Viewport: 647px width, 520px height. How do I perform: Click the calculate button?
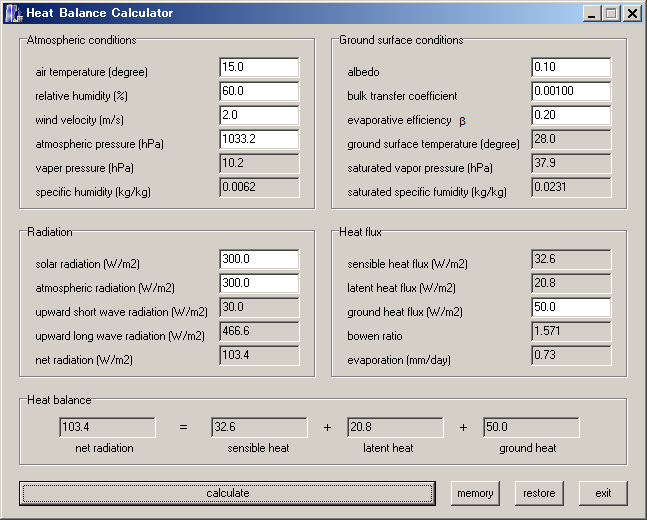click(227, 493)
